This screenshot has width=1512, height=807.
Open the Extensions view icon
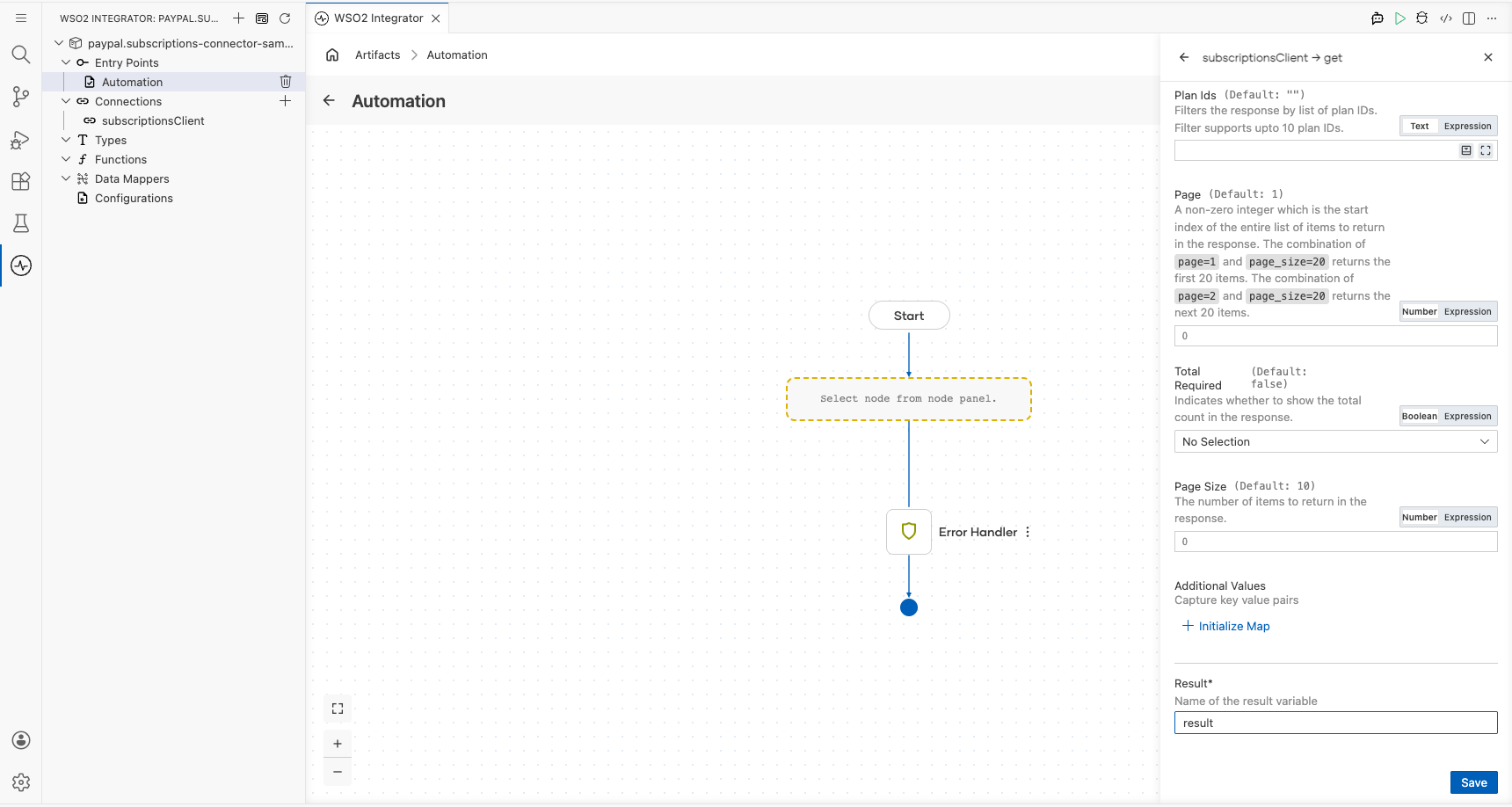click(21, 181)
